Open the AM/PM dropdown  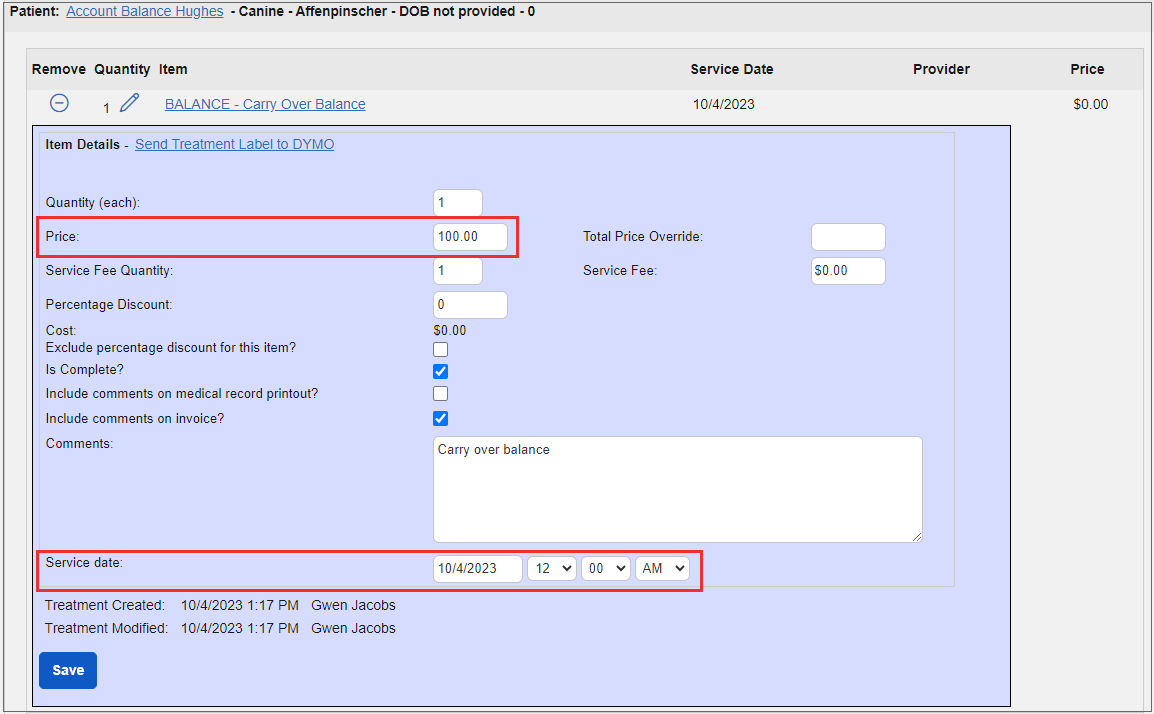coord(662,569)
